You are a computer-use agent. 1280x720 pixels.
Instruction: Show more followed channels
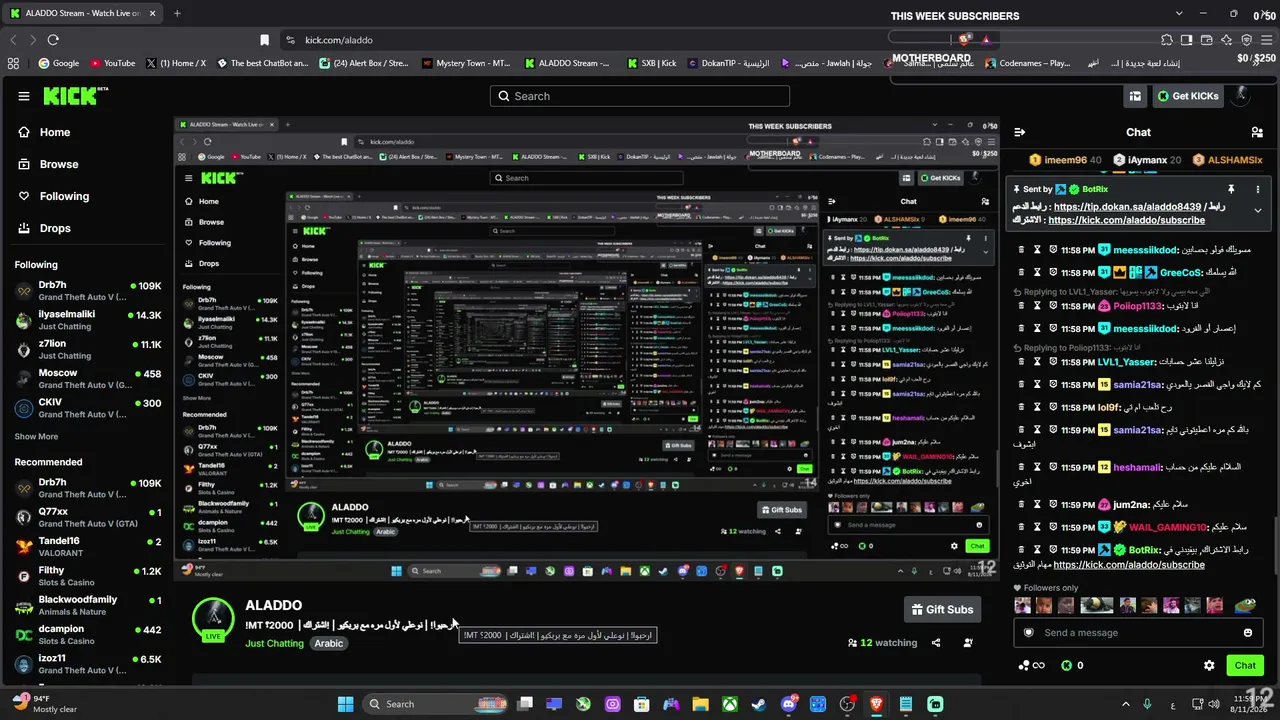tap(36, 437)
